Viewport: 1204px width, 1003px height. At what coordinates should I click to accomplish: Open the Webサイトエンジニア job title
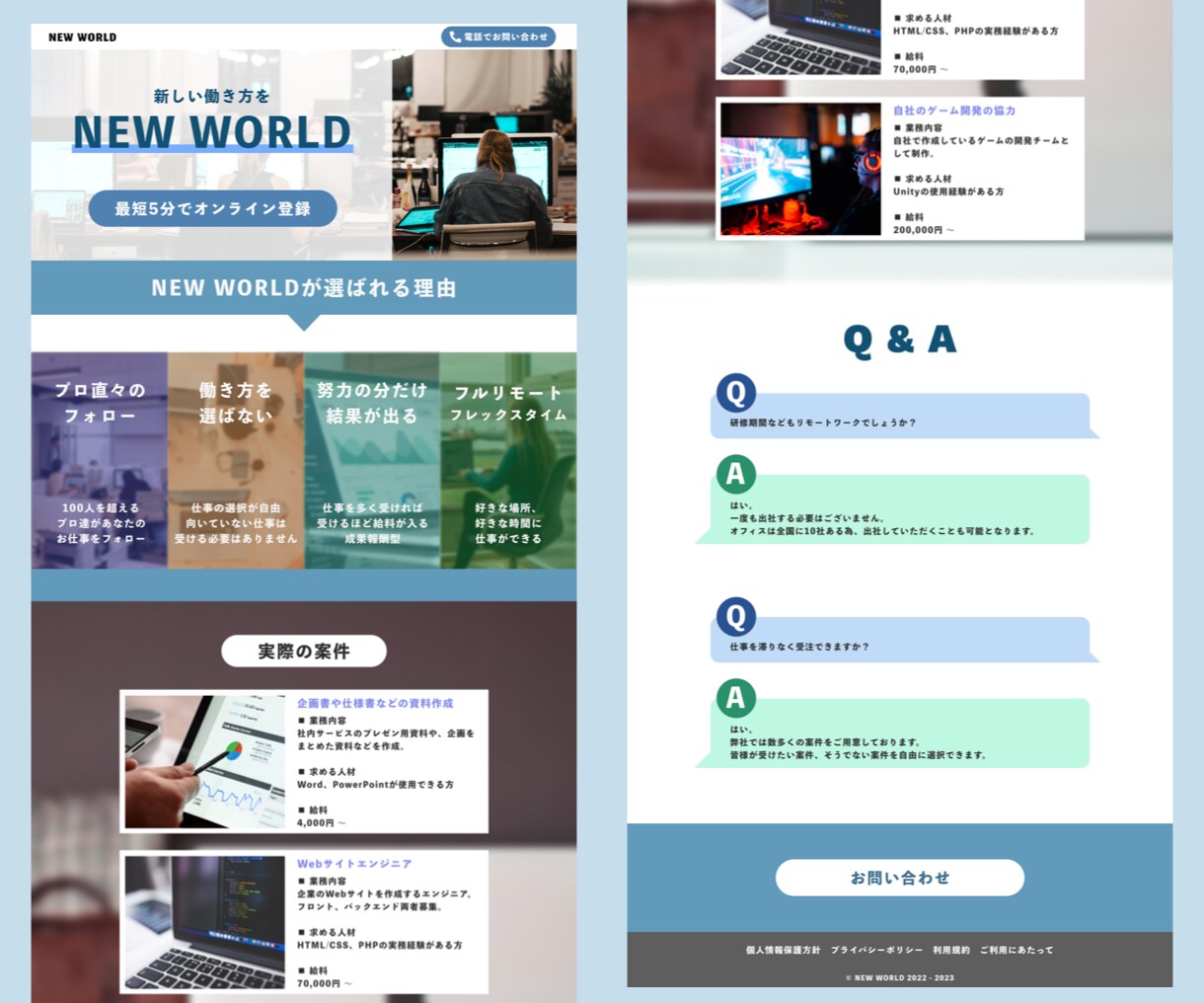click(354, 863)
